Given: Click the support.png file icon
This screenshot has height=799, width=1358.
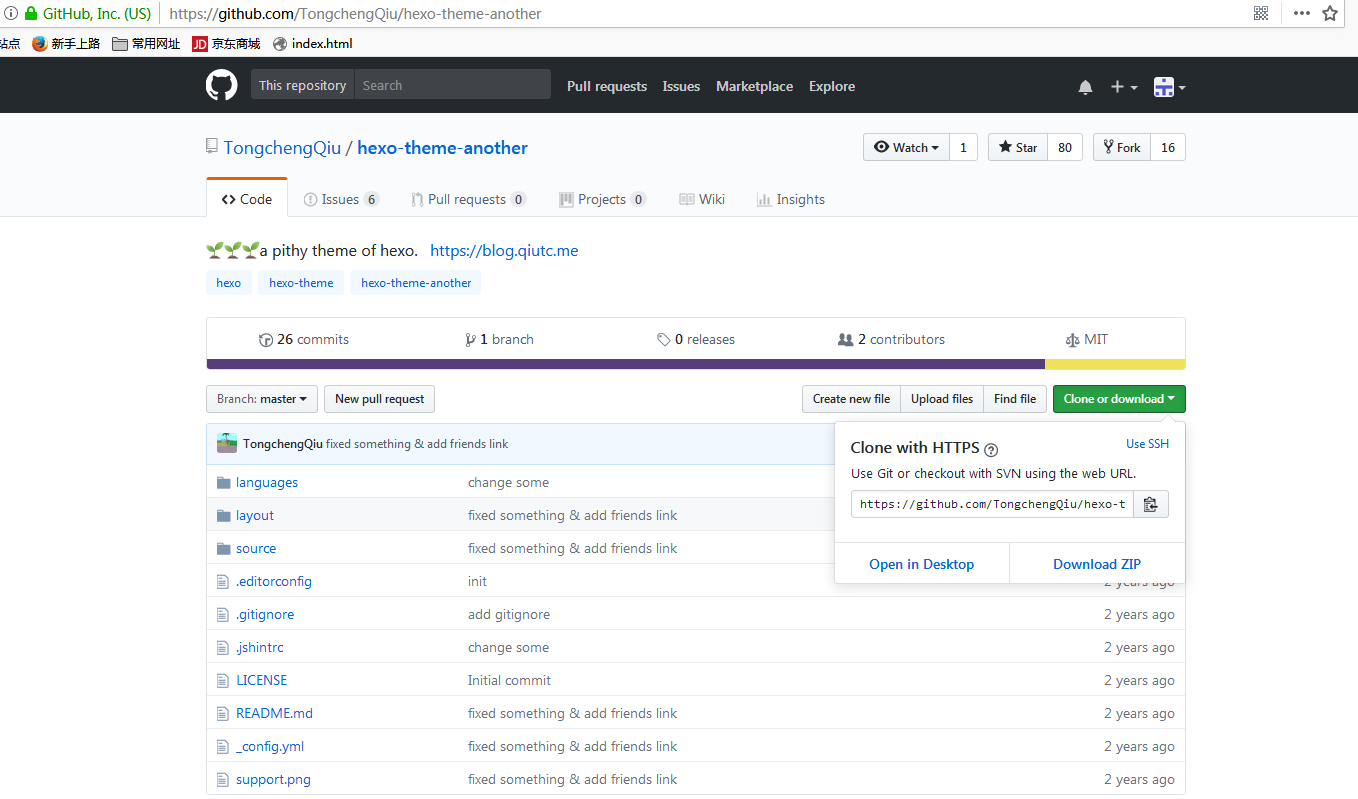Looking at the screenshot, I should [223, 779].
